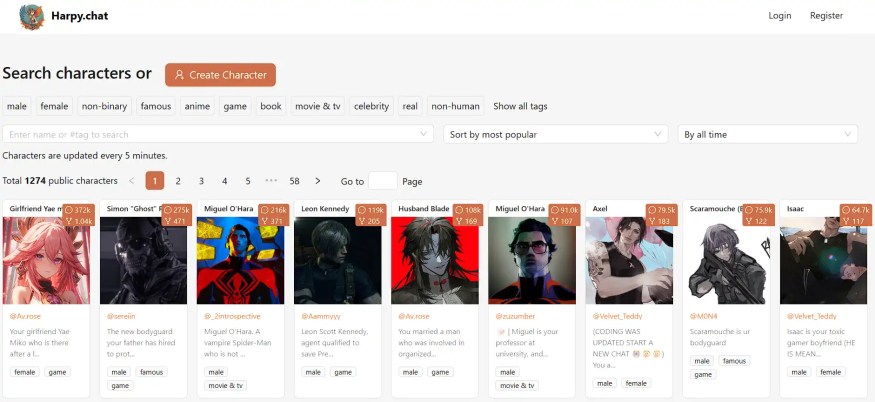
Task: Click movie & tv tag on vampire Spider-Man card
Action: tap(225, 386)
